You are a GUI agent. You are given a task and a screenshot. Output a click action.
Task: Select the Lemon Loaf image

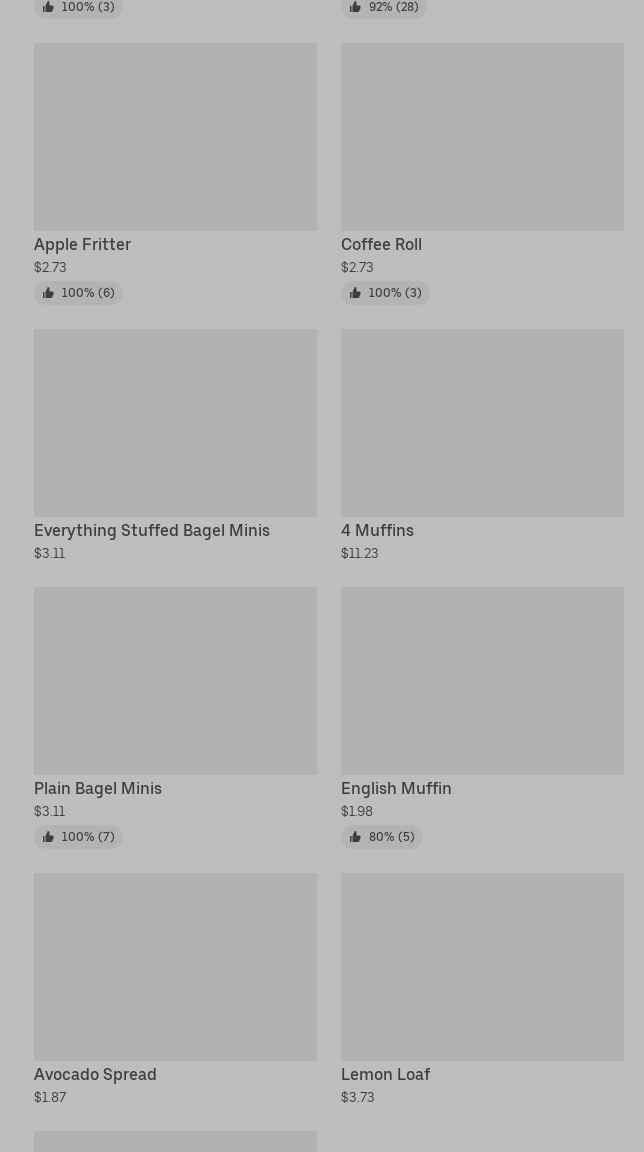482,967
